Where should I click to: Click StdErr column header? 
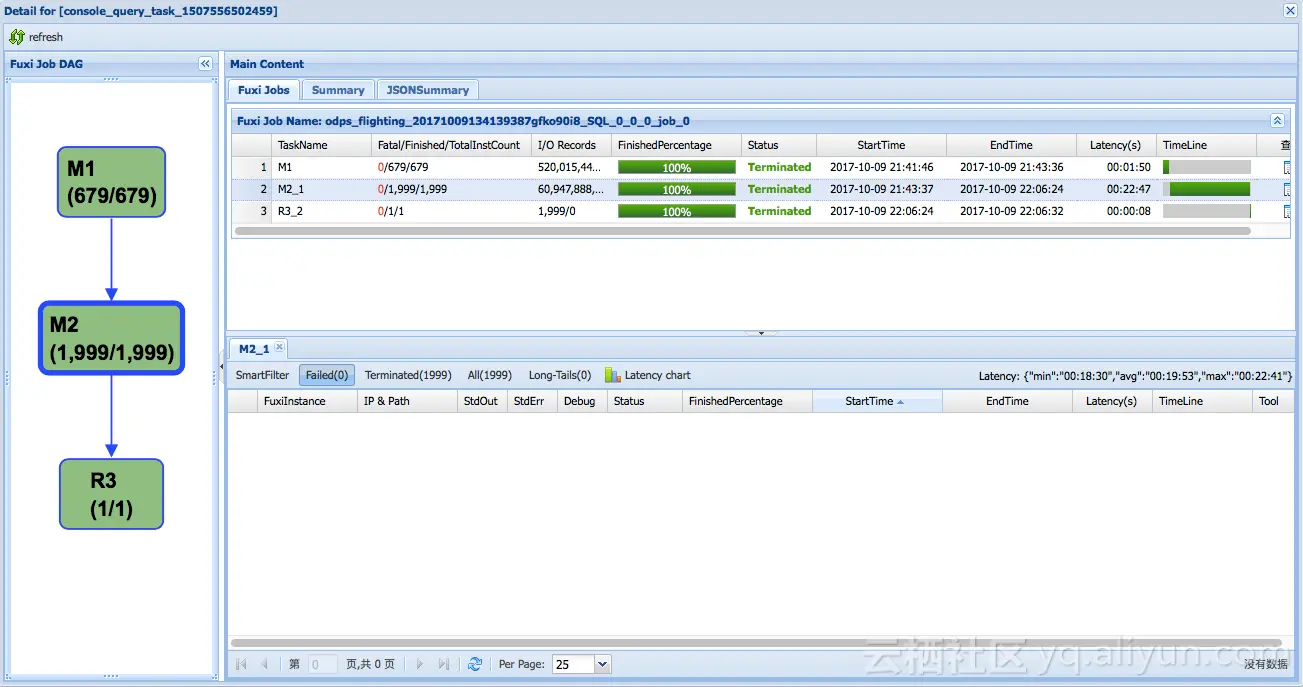pos(532,401)
